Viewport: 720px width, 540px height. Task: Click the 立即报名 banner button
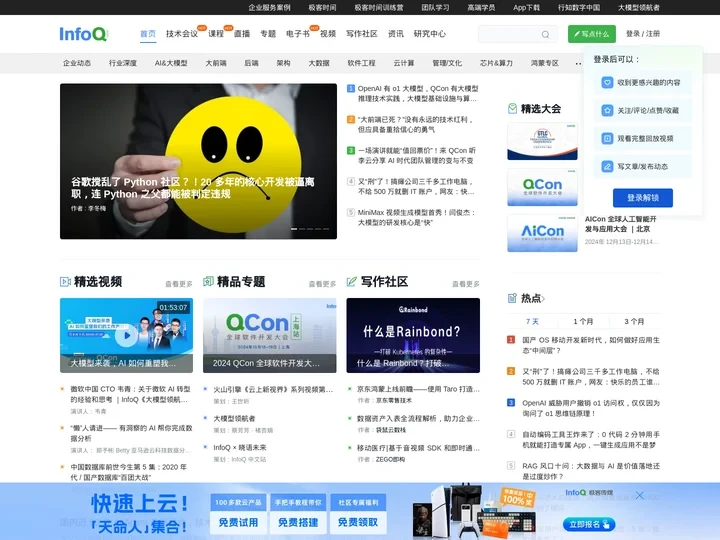[x=589, y=524]
